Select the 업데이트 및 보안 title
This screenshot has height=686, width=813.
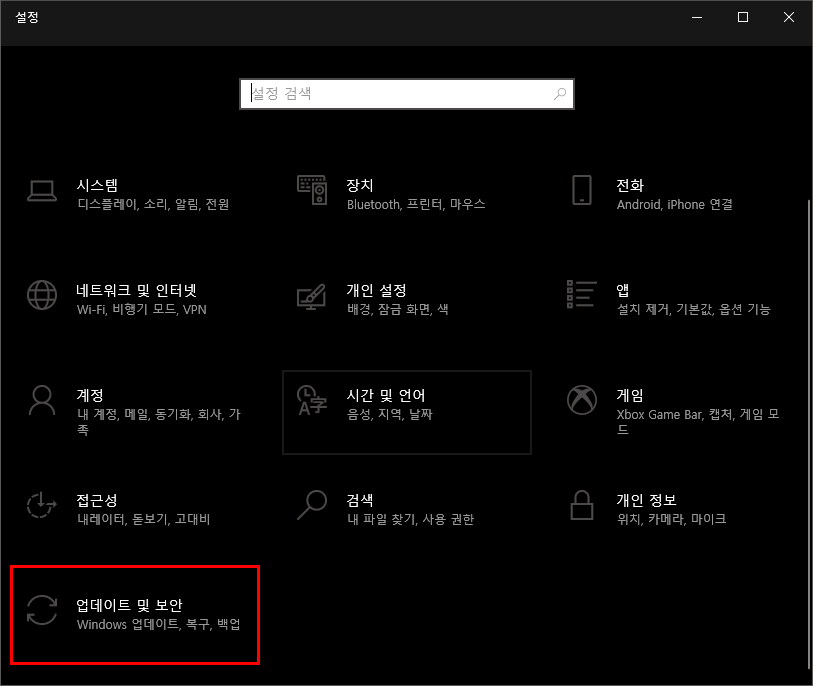pyautogui.click(x=130, y=605)
